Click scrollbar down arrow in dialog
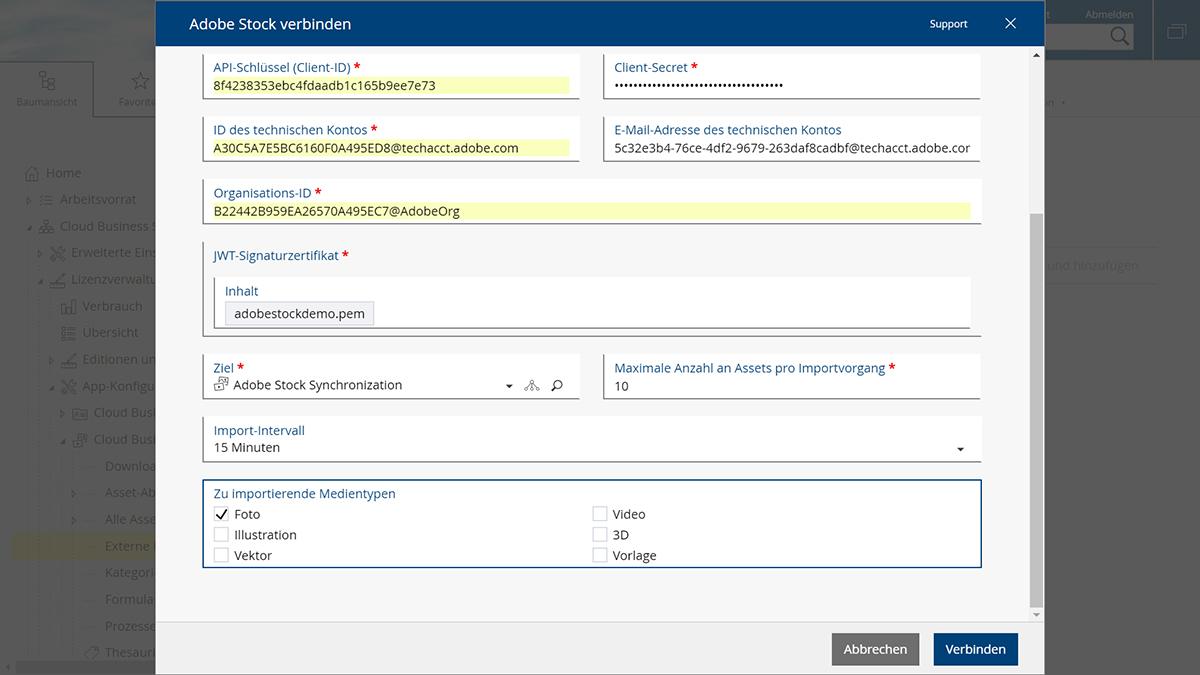 1037,614
